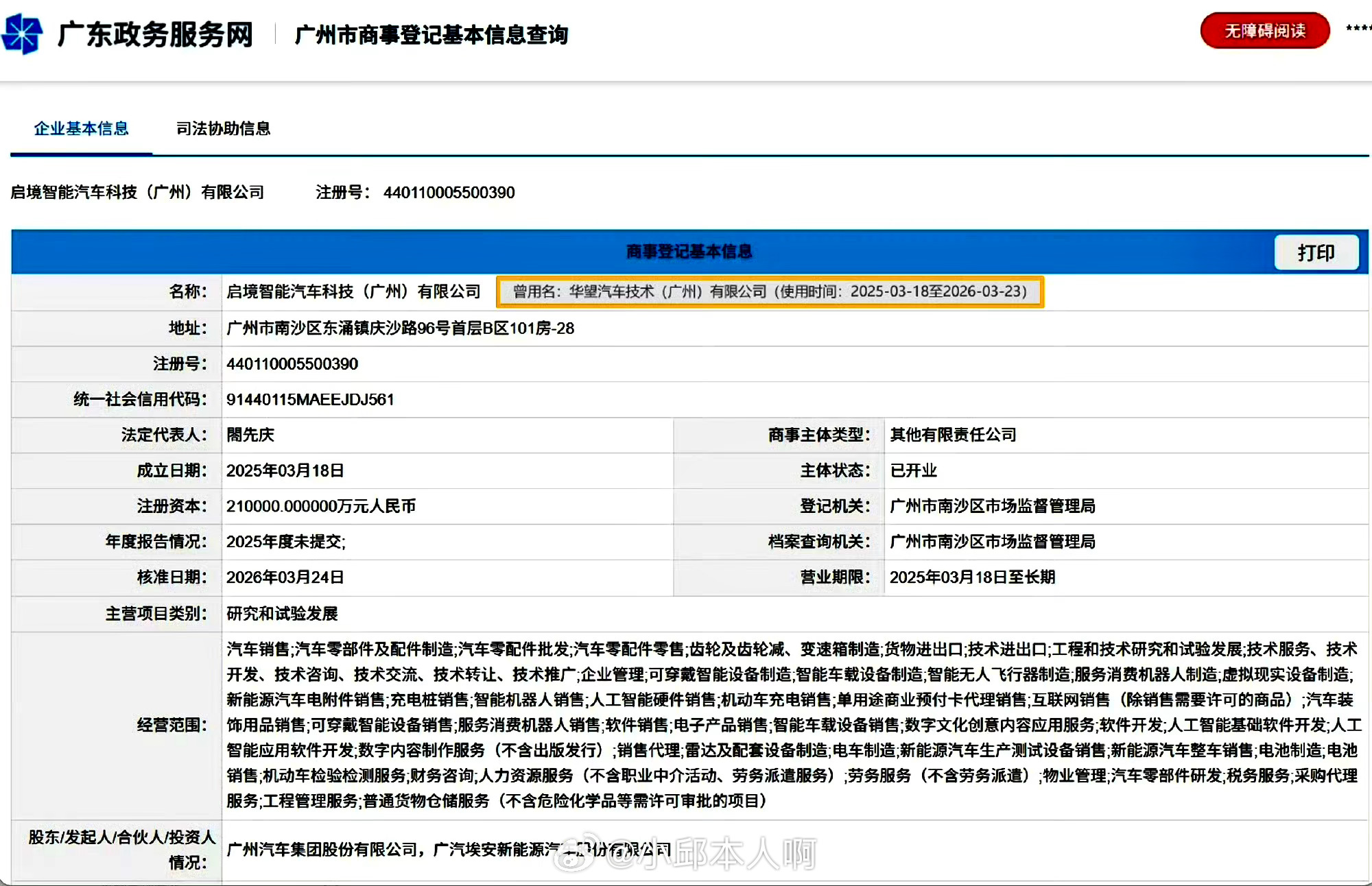Open the 司法协助信息 tab

tap(223, 128)
